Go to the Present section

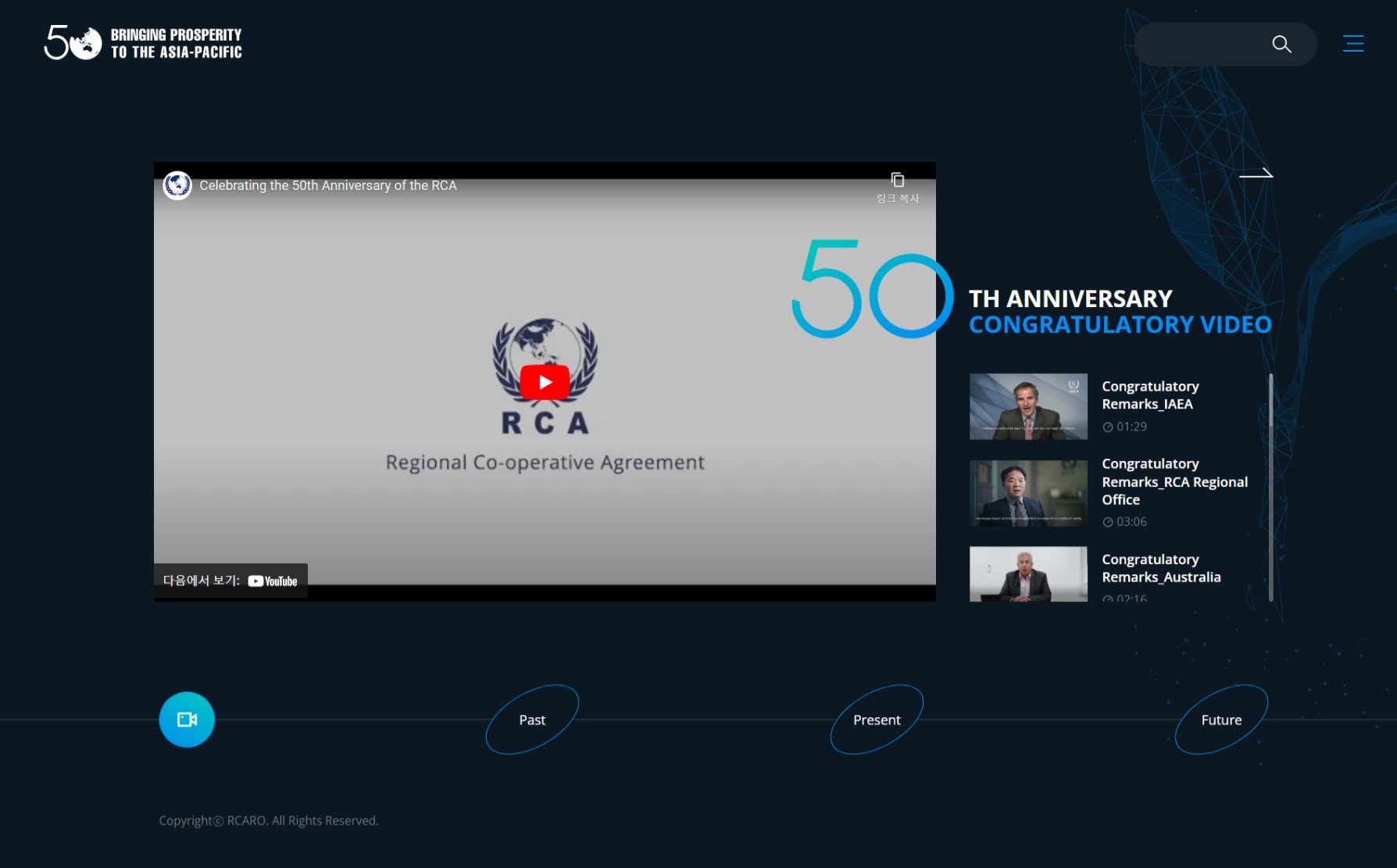(877, 720)
